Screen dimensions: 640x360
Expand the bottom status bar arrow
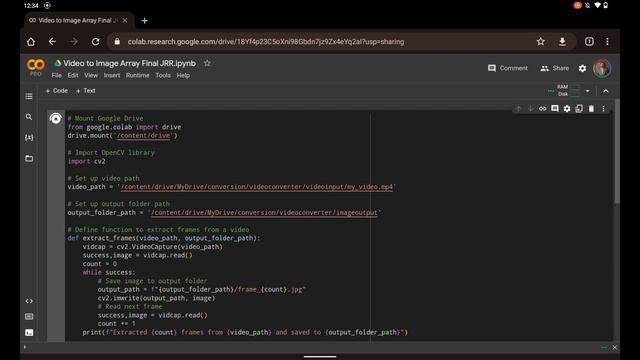pyautogui.click(x=24, y=347)
